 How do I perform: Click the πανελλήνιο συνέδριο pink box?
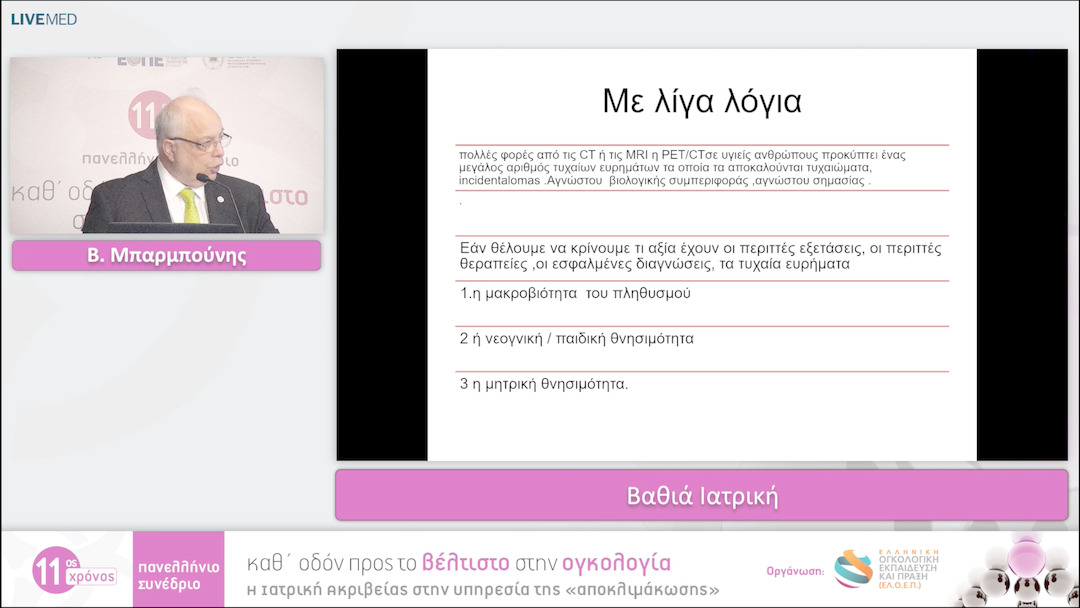[x=178, y=569]
